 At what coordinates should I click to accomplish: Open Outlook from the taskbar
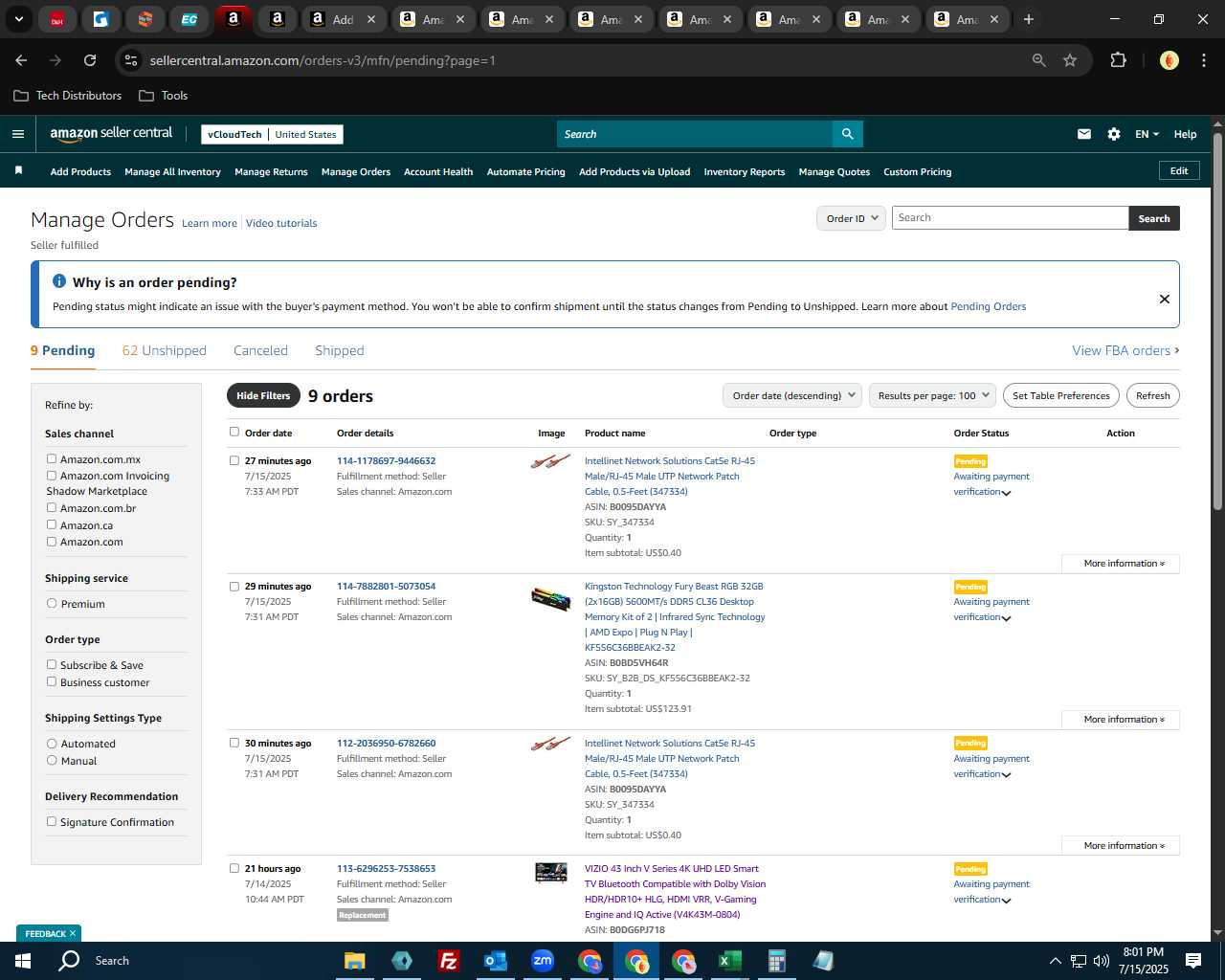(495, 961)
